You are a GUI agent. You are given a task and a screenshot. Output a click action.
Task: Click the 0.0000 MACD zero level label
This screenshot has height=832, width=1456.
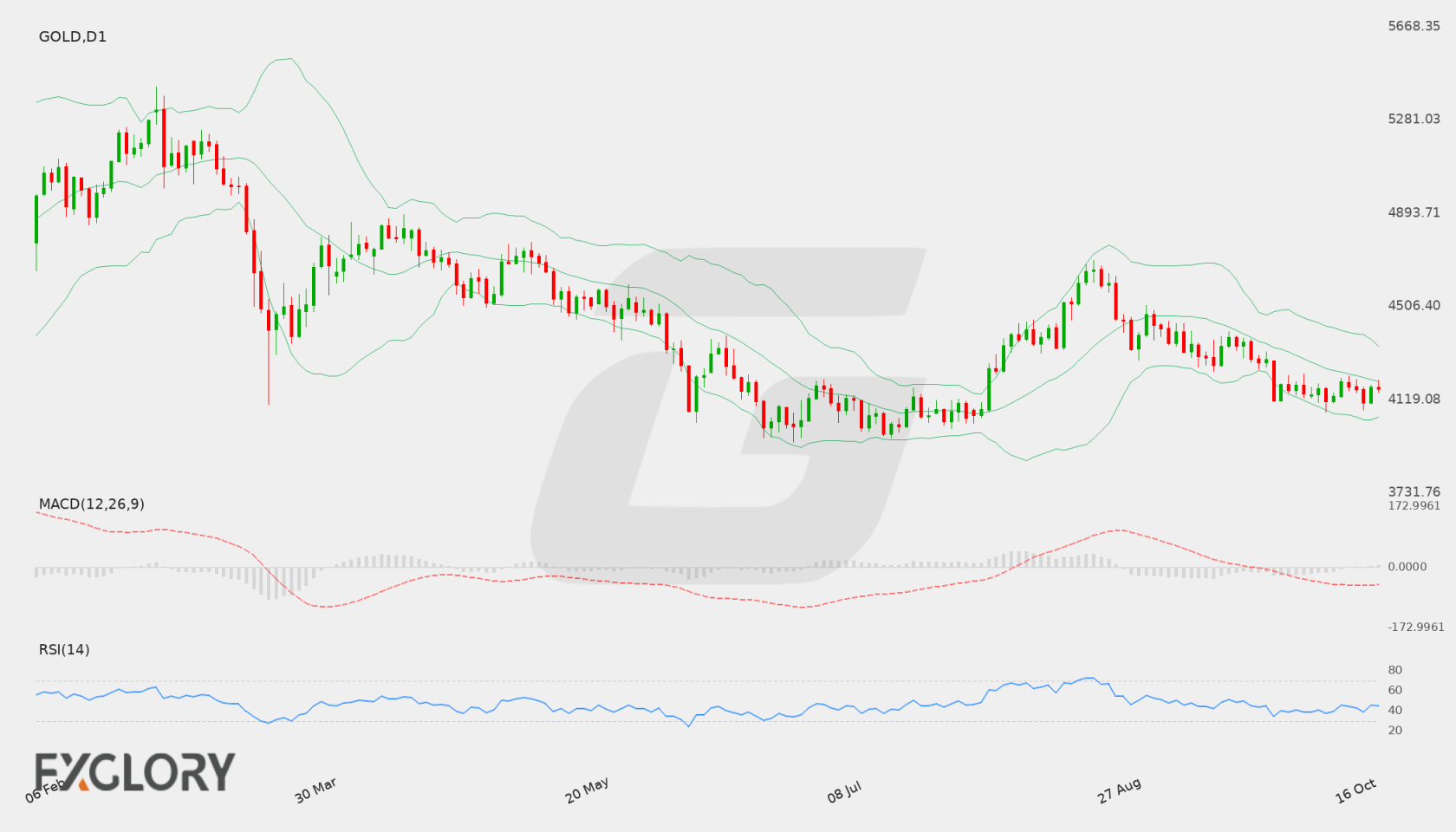pyautogui.click(x=1407, y=566)
